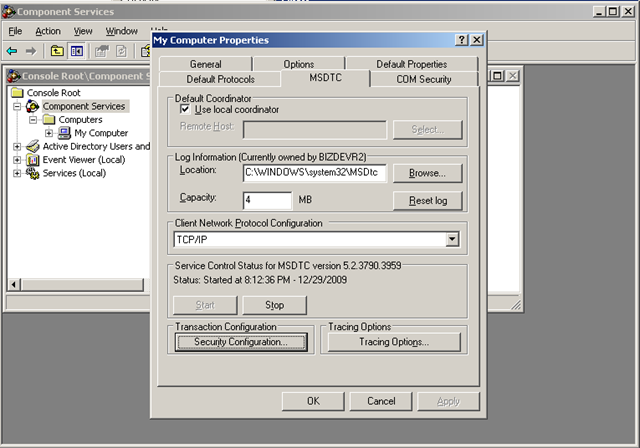Click the child console window icon
The width and height of the screenshot is (640, 448).
tap(14, 76)
